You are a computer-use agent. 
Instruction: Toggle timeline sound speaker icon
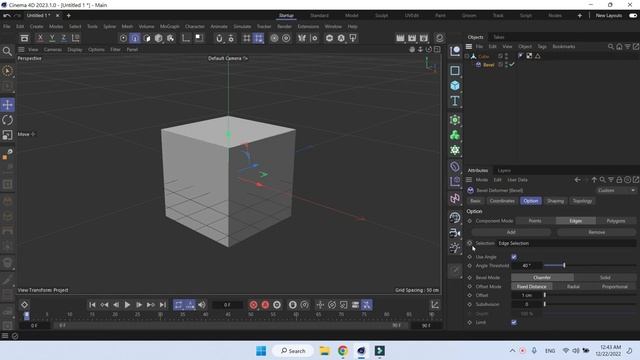coord(202,305)
